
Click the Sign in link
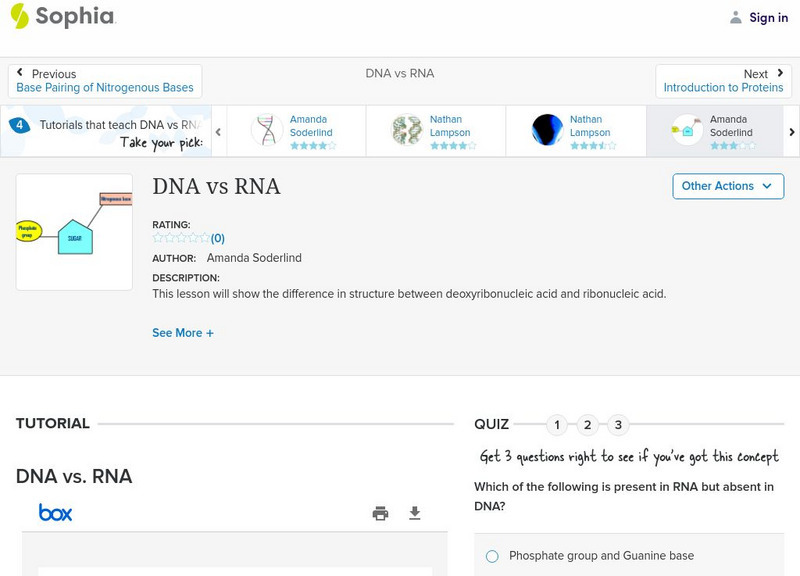pyautogui.click(x=768, y=17)
